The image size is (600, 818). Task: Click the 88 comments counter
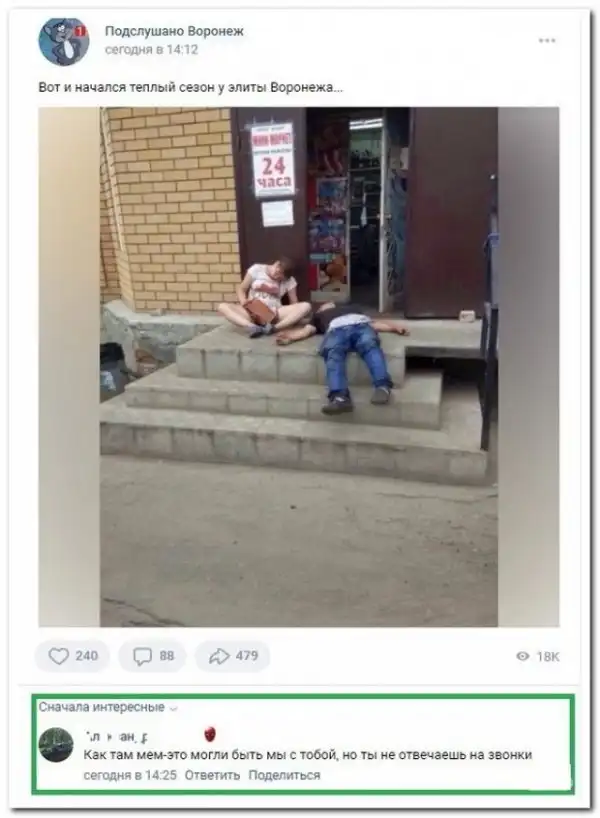(x=166, y=656)
